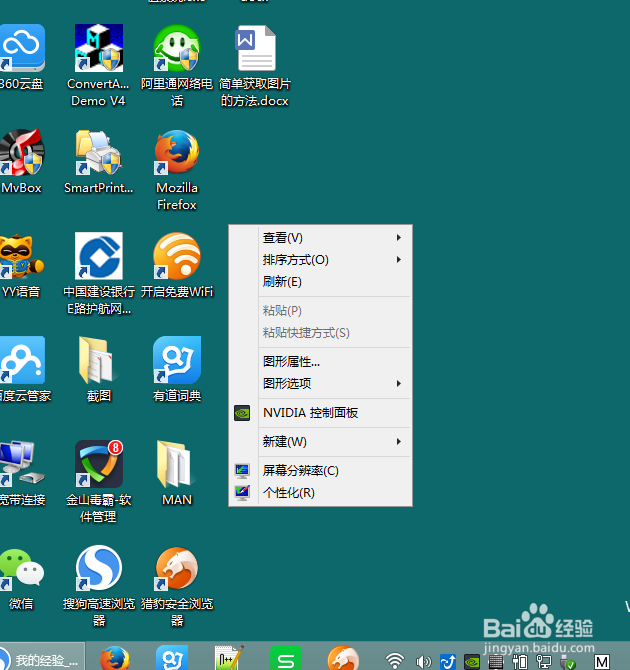Click Firefox icon in the taskbar

(115, 659)
